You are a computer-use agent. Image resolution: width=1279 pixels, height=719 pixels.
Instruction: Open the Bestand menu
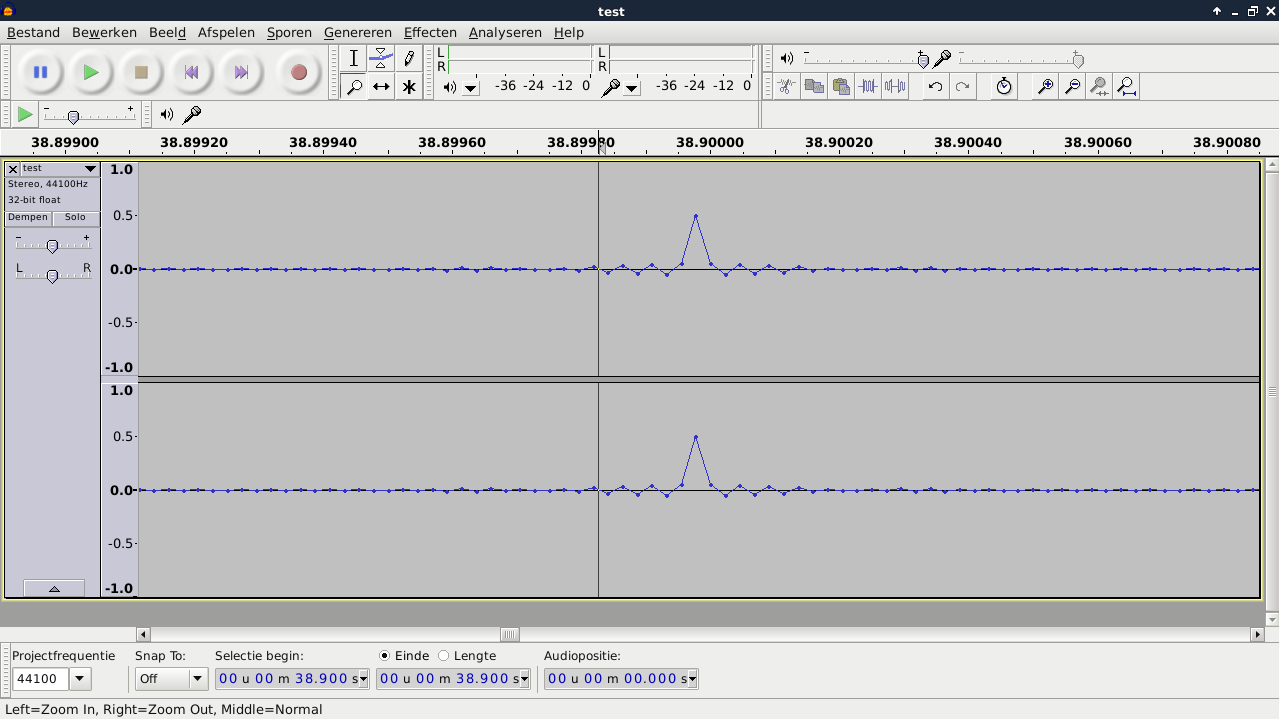(x=33, y=32)
